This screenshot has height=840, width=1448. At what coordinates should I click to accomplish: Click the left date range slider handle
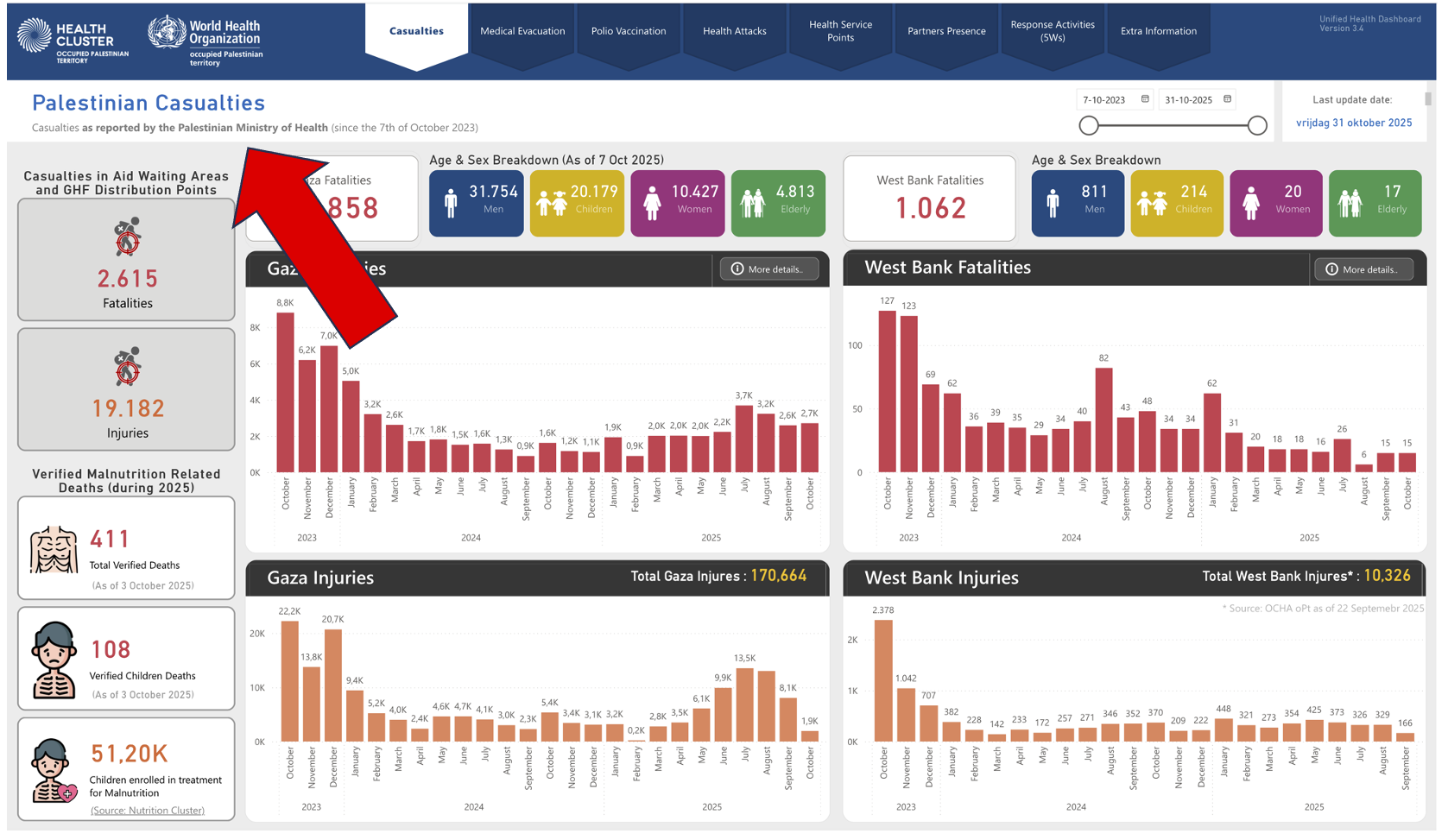tap(1089, 125)
